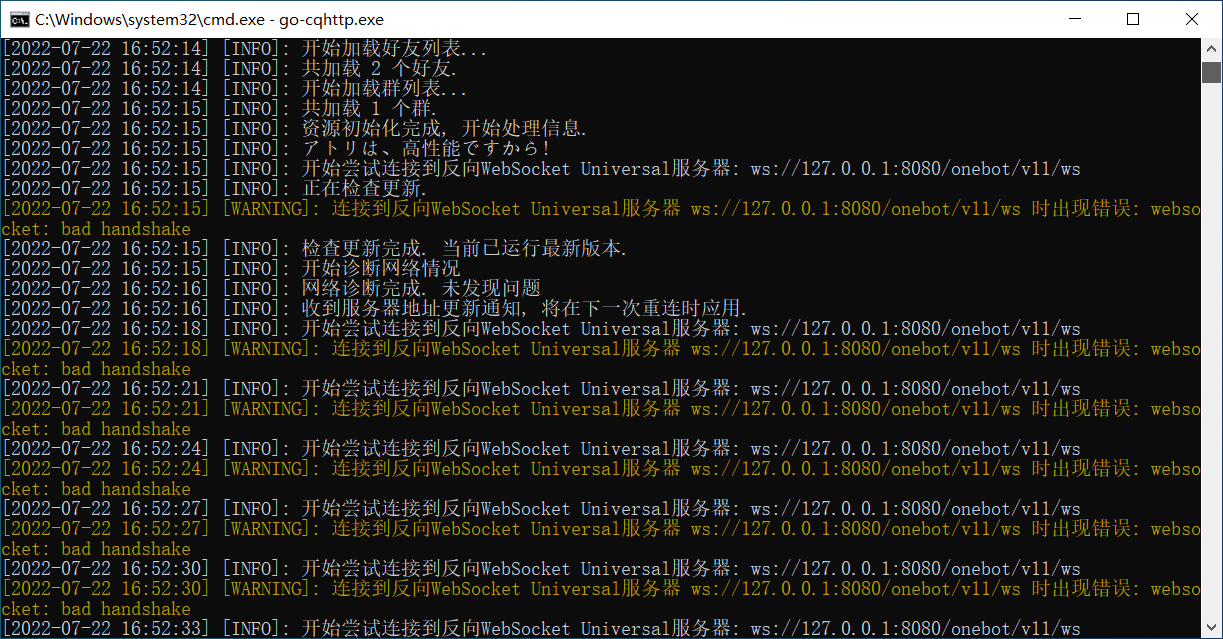The height and width of the screenshot is (639, 1223).
Task: Click the '开始诊断网络情况' log line
Action: 381,269
